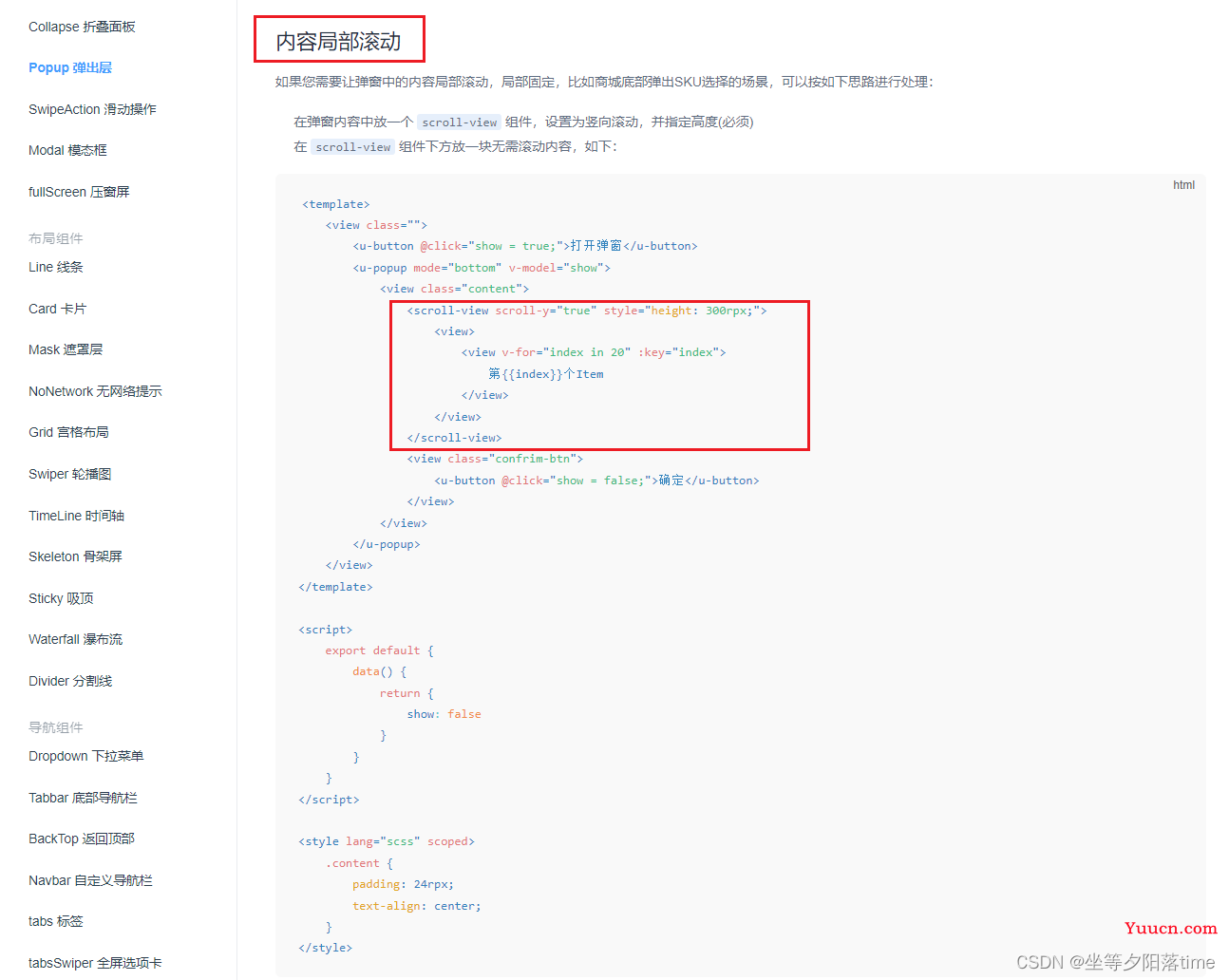Go to Modal 模态框 docs
The image size is (1229, 980).
coord(67,150)
